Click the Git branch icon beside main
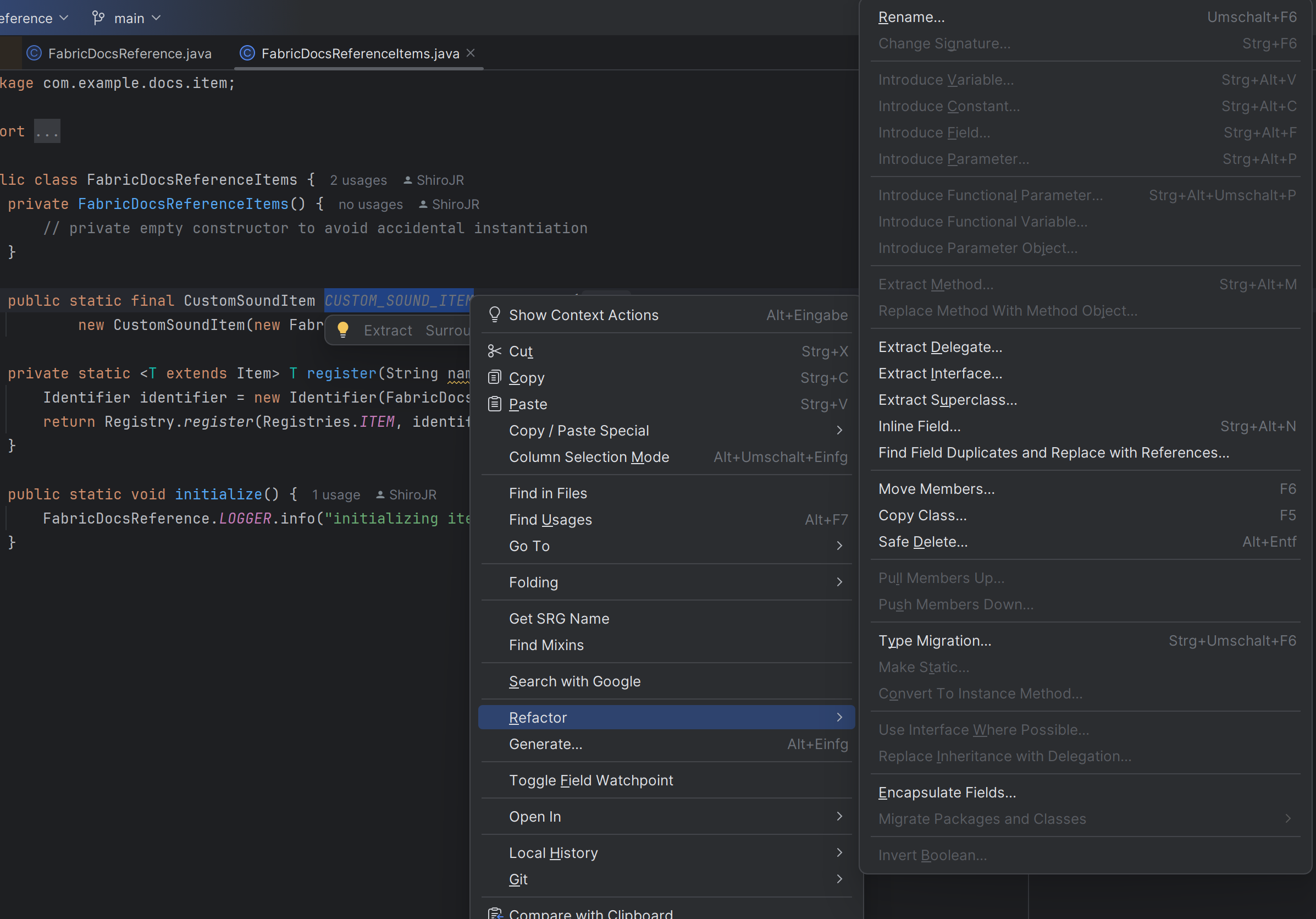This screenshot has width=1316, height=919. pos(97,18)
